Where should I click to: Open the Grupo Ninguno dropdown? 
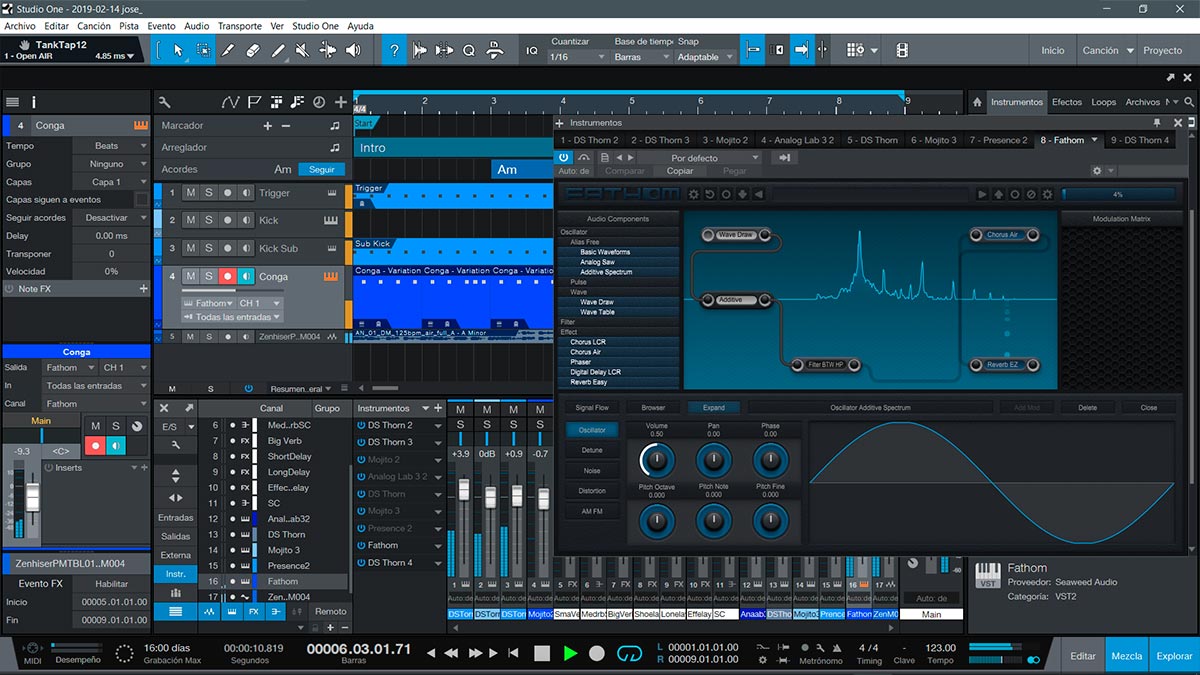(x=112, y=164)
